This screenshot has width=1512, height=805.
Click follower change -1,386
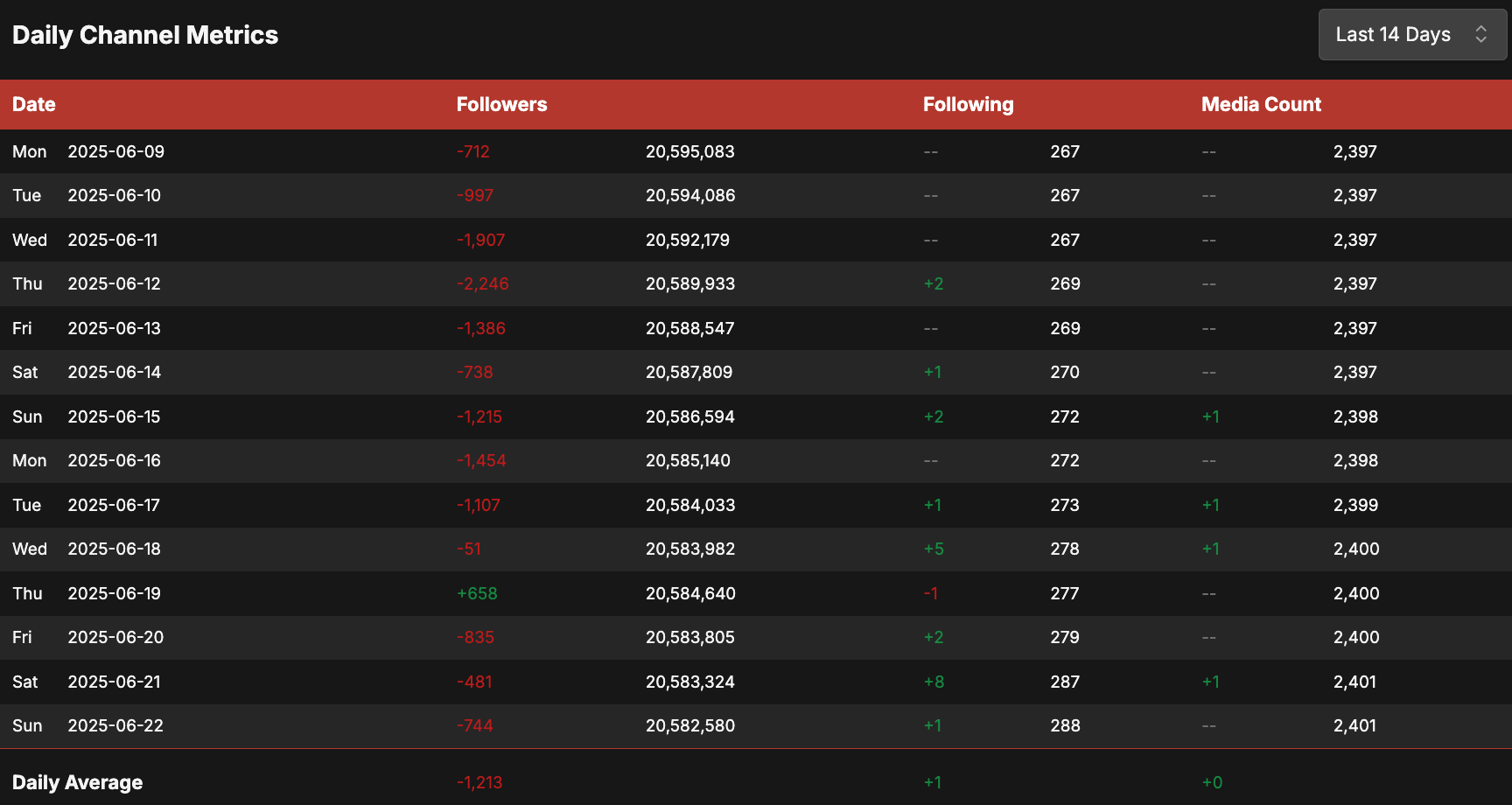click(481, 329)
